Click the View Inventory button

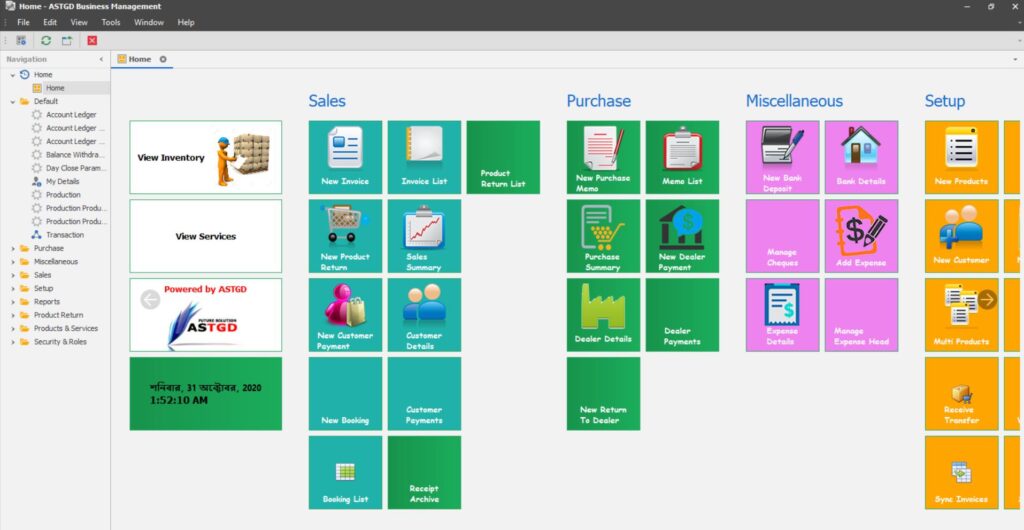[x=205, y=157]
